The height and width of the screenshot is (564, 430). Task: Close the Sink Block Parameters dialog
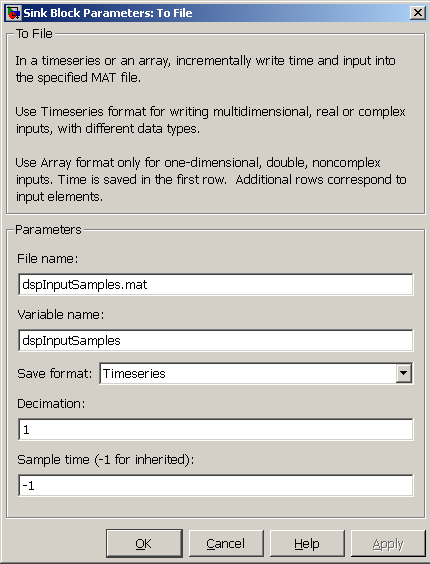pos(417,13)
